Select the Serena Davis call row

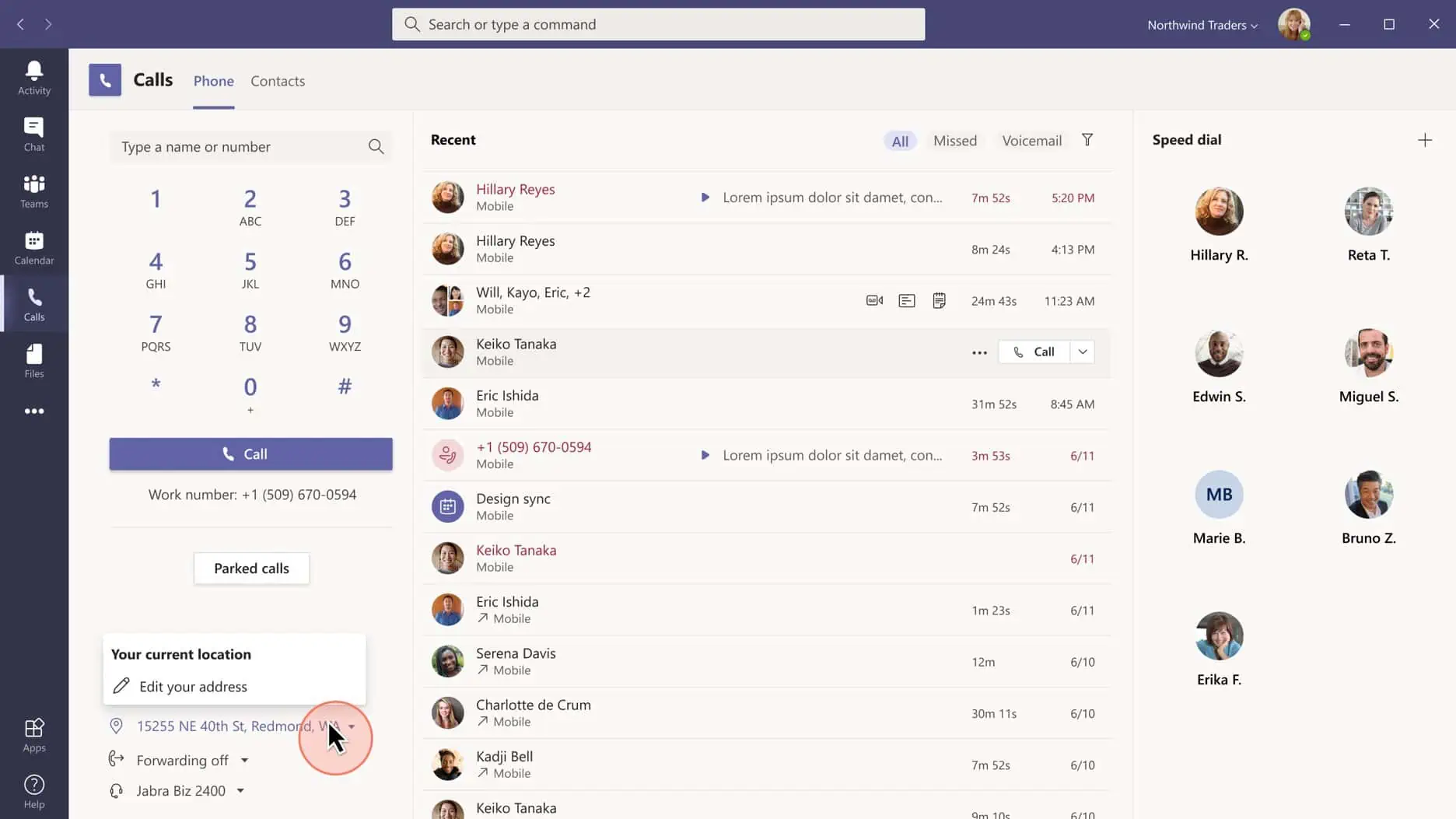[x=767, y=661]
